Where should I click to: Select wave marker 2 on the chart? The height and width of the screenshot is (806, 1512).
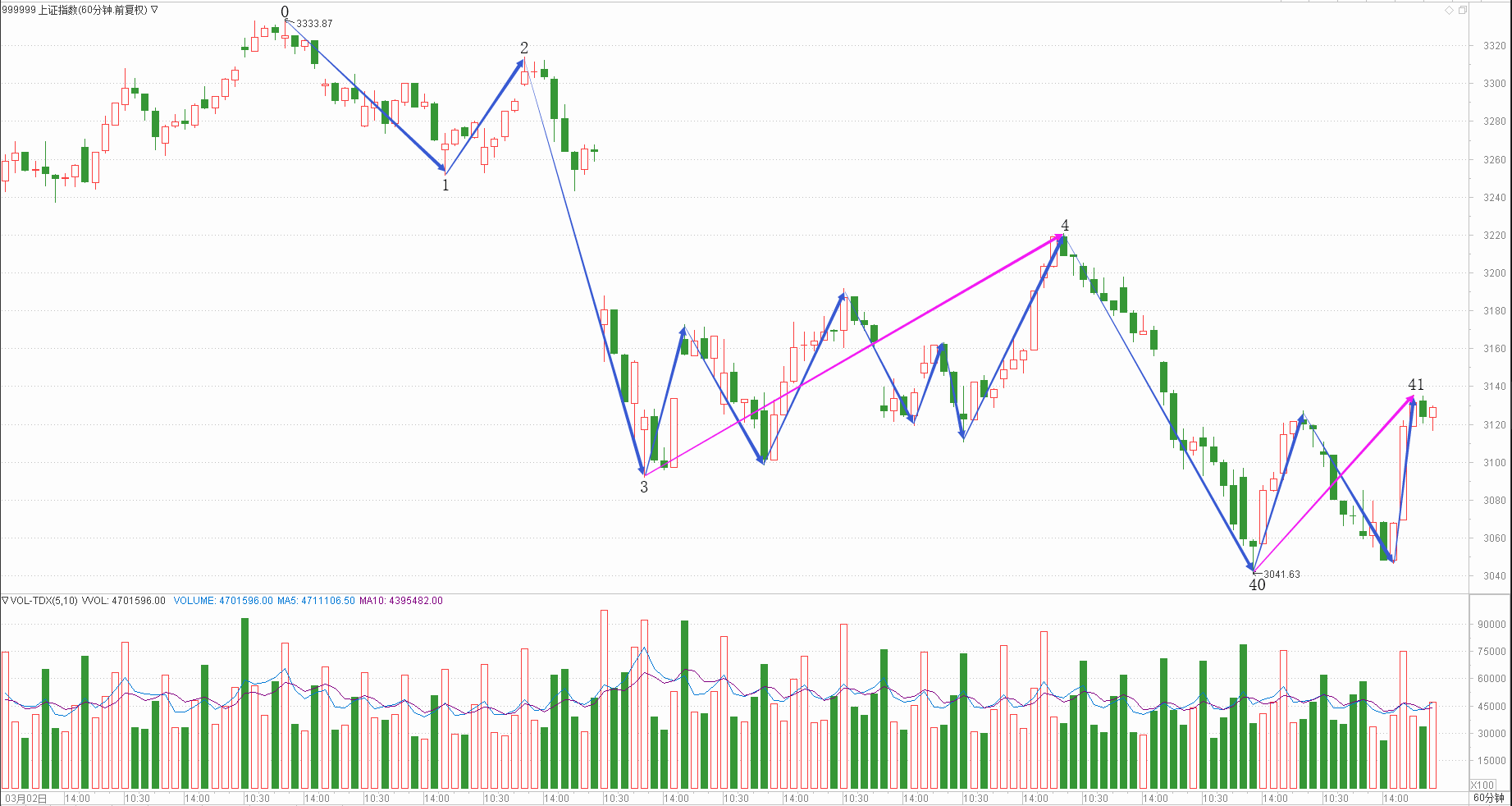click(524, 48)
